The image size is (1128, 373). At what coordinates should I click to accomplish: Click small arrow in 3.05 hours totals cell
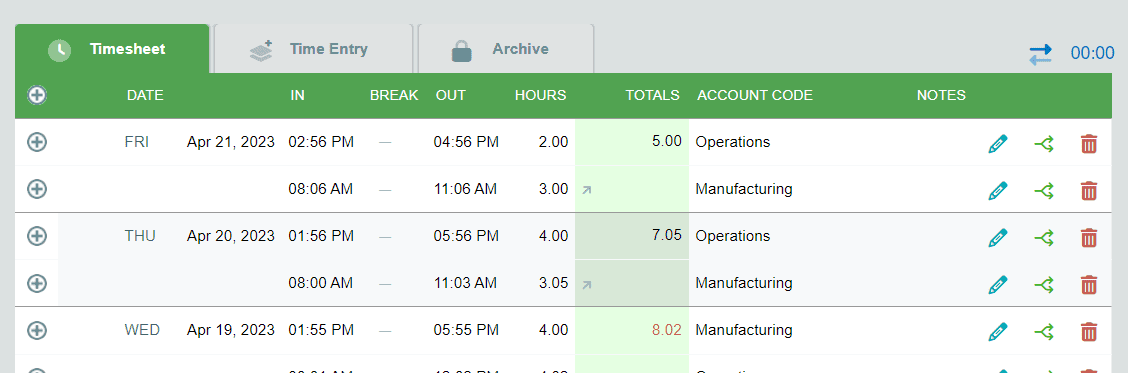coord(587,284)
